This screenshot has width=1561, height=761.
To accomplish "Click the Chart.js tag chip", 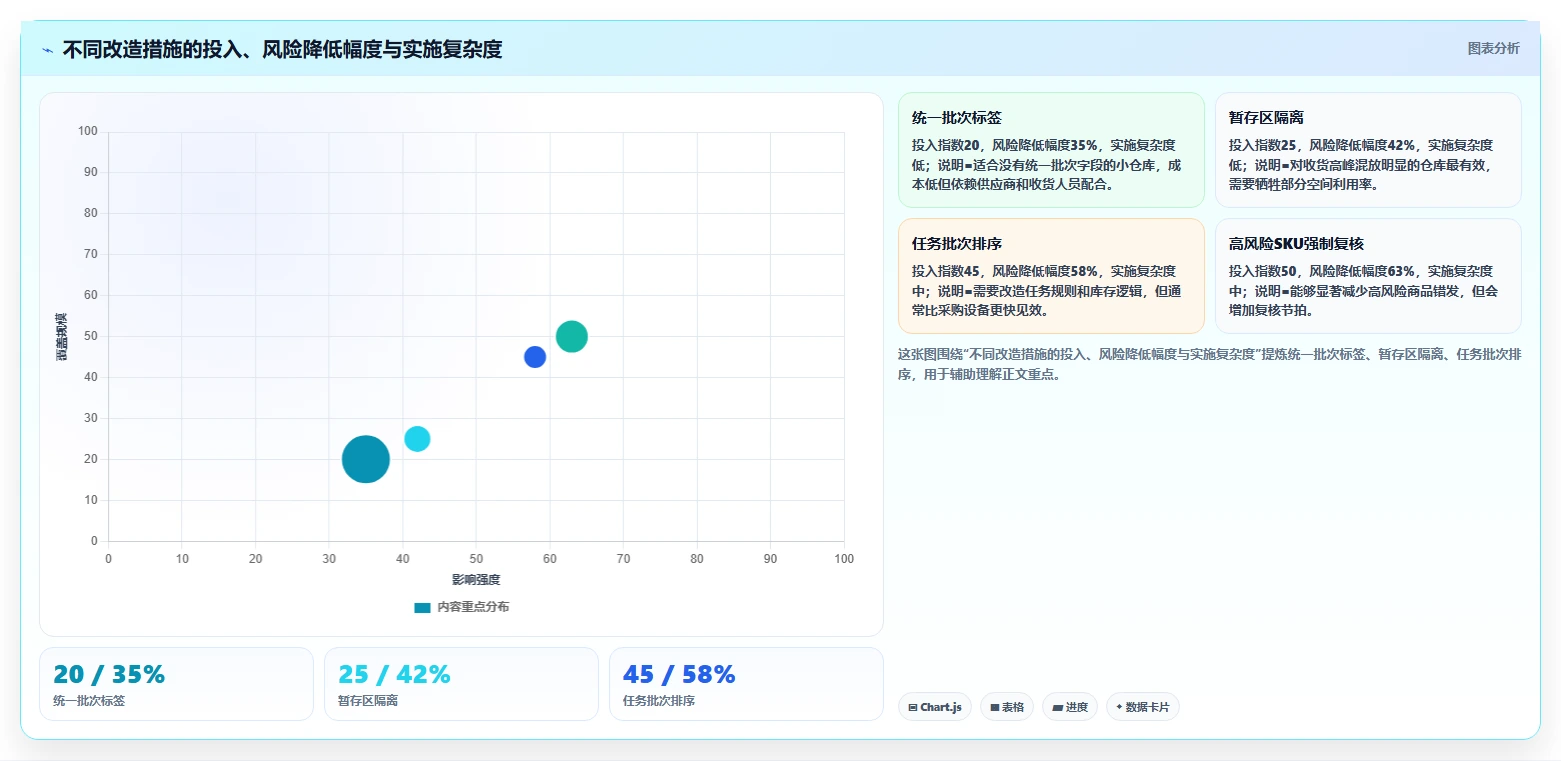I will [935, 707].
